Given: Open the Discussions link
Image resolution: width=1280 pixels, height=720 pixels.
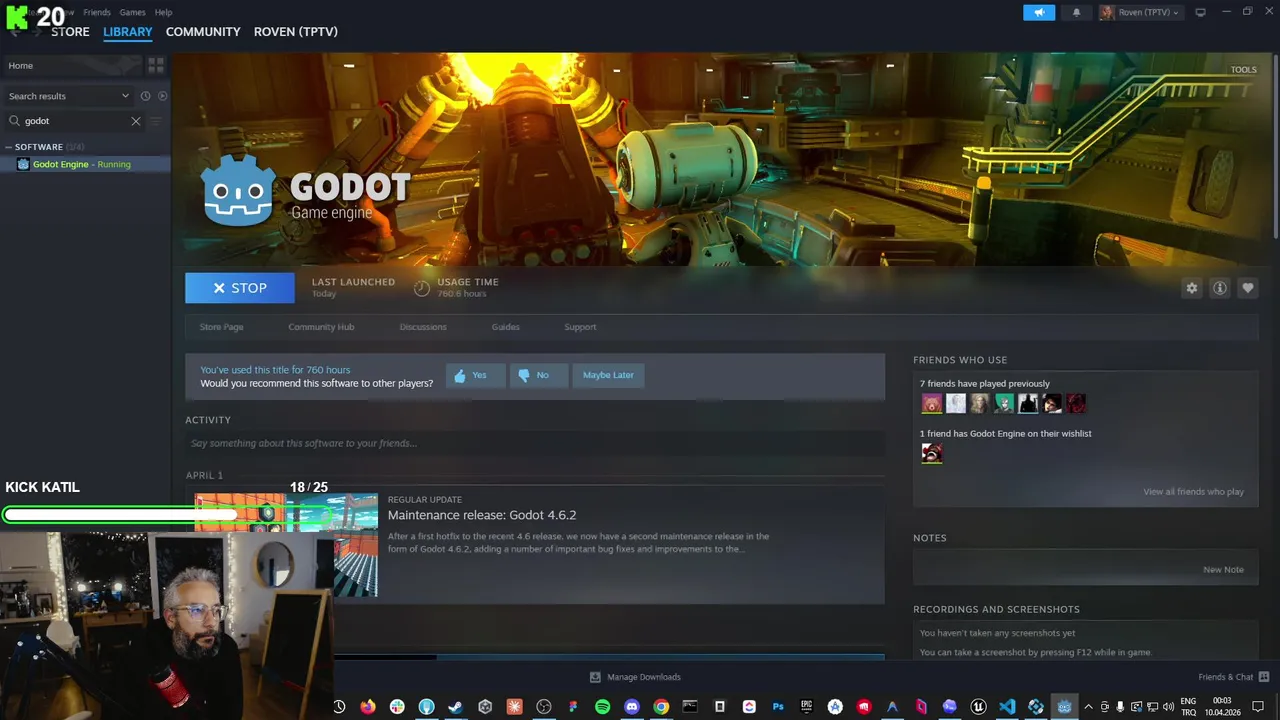Looking at the screenshot, I should (423, 327).
